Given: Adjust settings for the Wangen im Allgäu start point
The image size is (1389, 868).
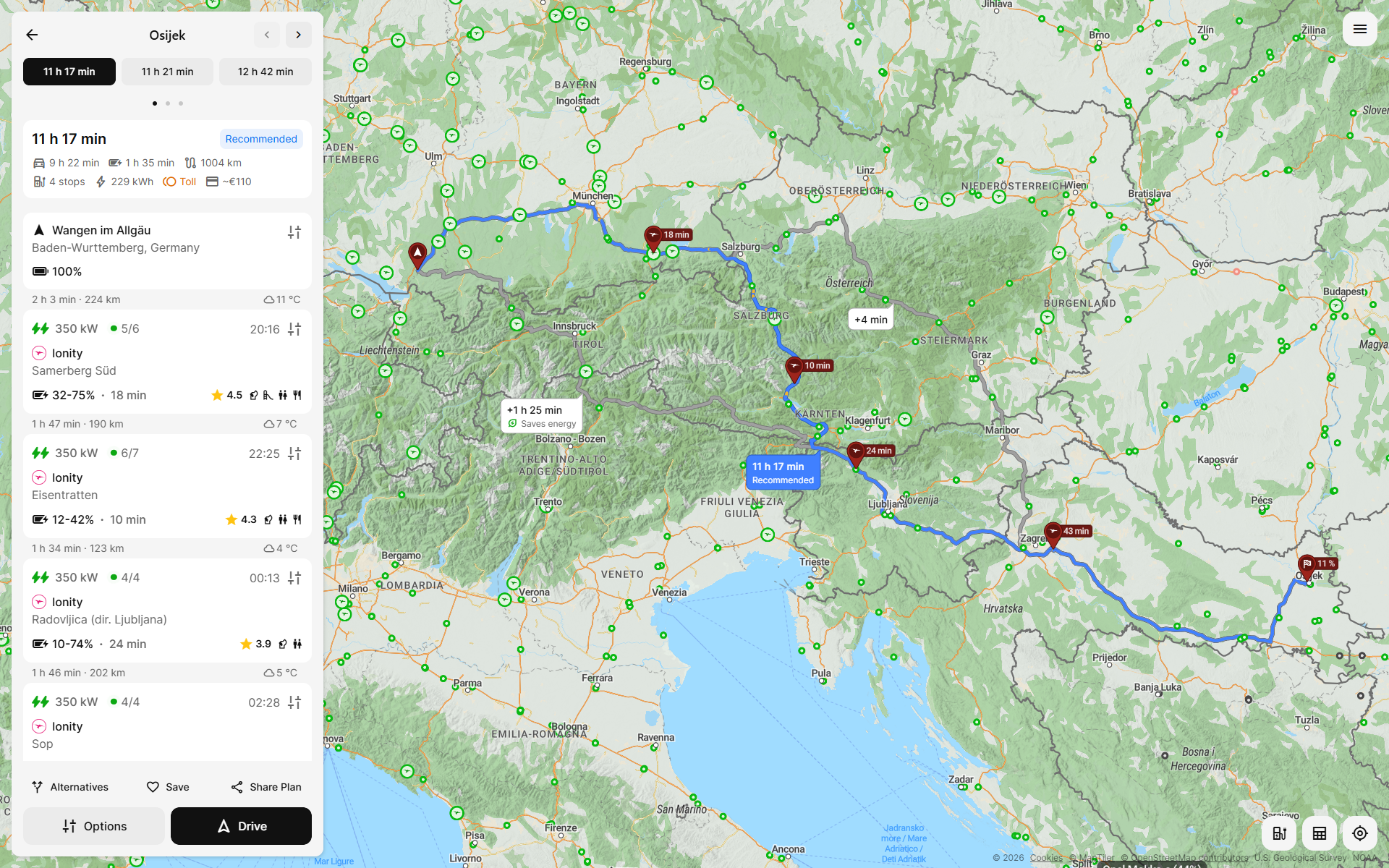Looking at the screenshot, I should (294, 232).
